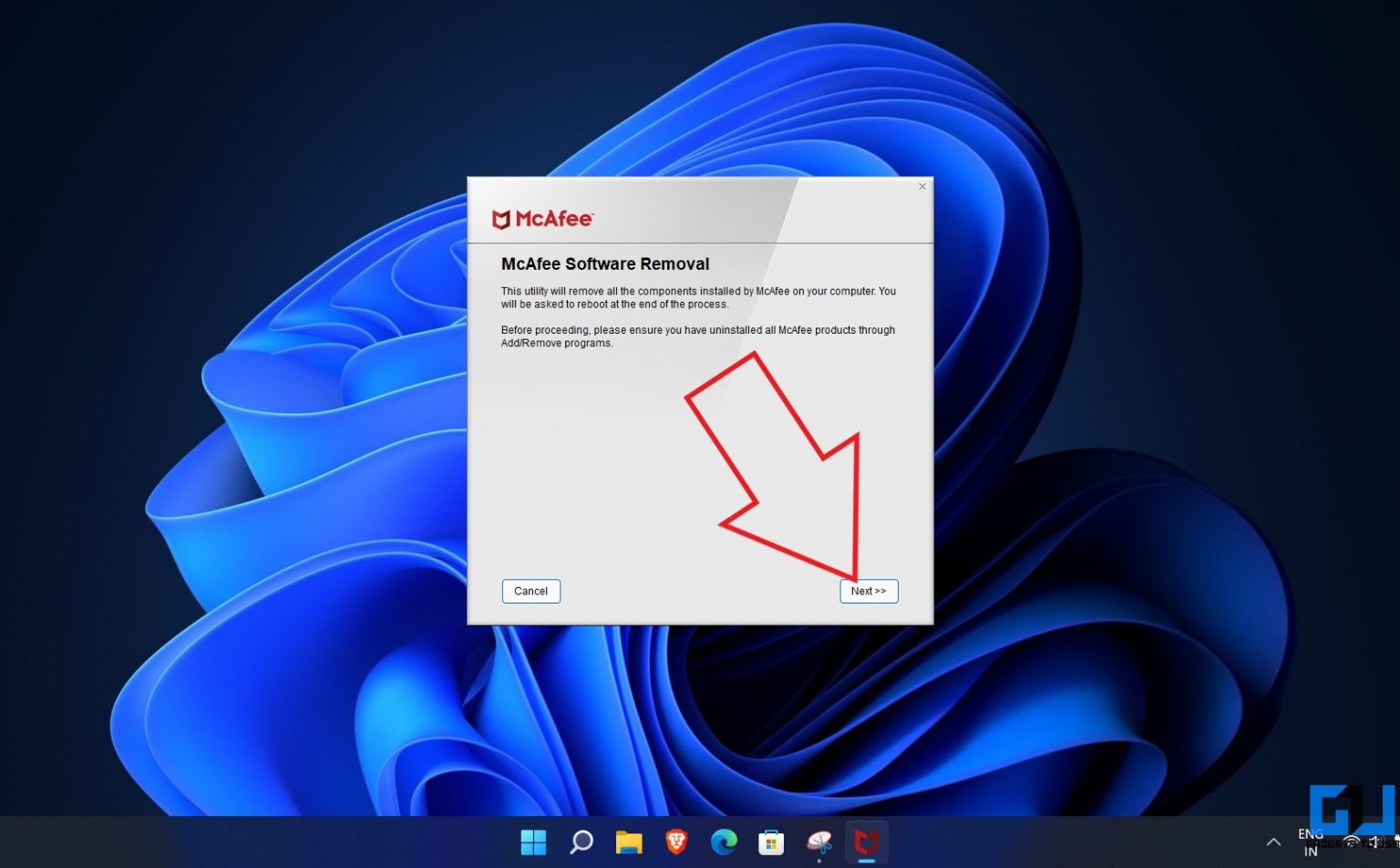Launch Microsoft Edge
This screenshot has height=868, width=1400.
point(724,842)
